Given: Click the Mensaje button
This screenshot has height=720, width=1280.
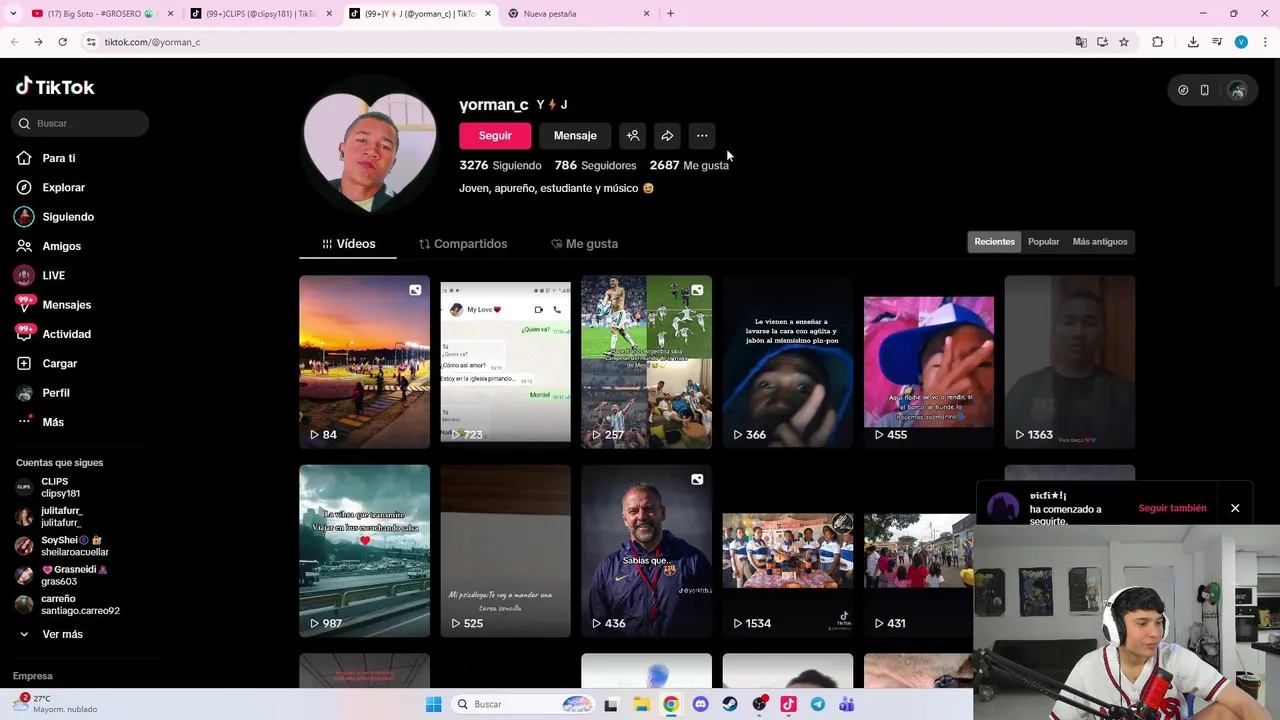Looking at the screenshot, I should click(x=575, y=136).
